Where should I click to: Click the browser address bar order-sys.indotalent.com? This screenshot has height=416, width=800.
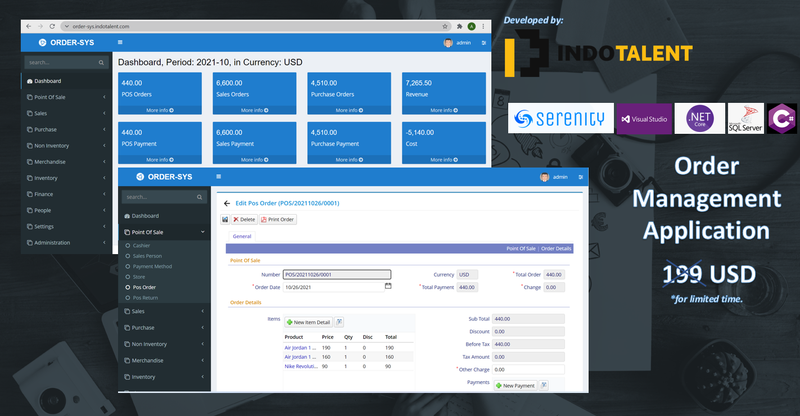(x=254, y=26)
